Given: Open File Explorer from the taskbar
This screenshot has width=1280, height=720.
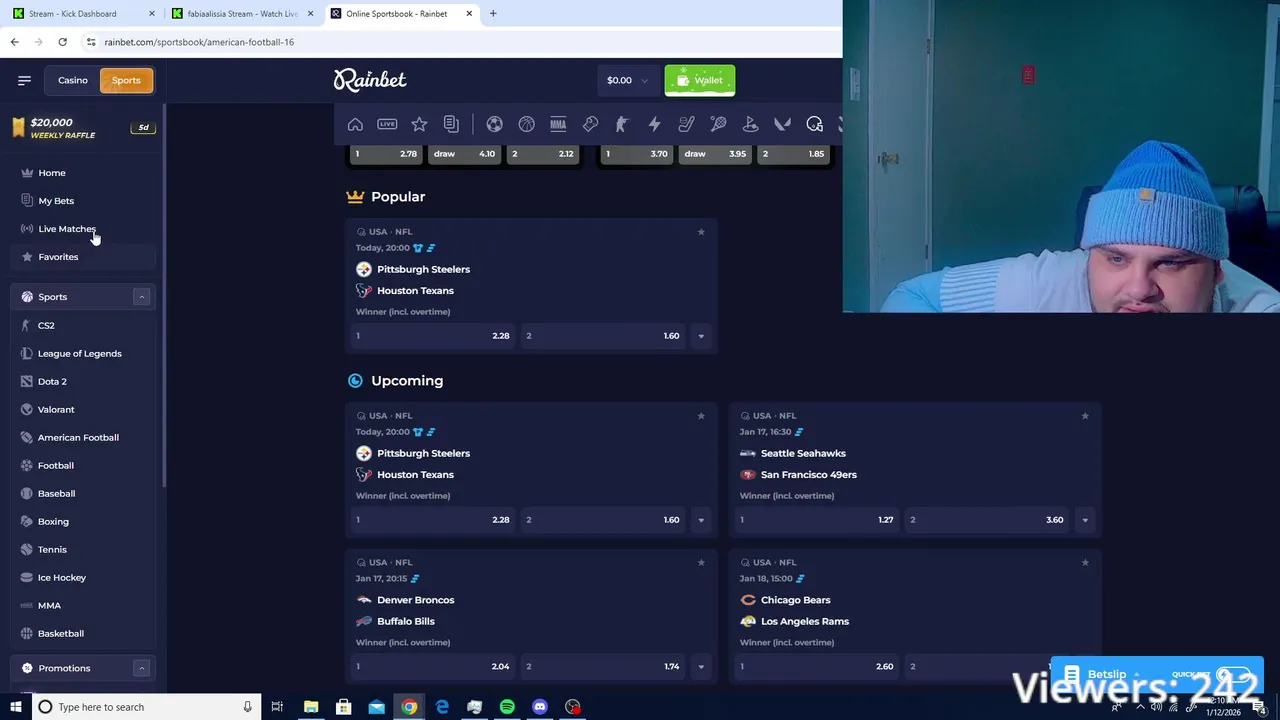Looking at the screenshot, I should (x=311, y=707).
